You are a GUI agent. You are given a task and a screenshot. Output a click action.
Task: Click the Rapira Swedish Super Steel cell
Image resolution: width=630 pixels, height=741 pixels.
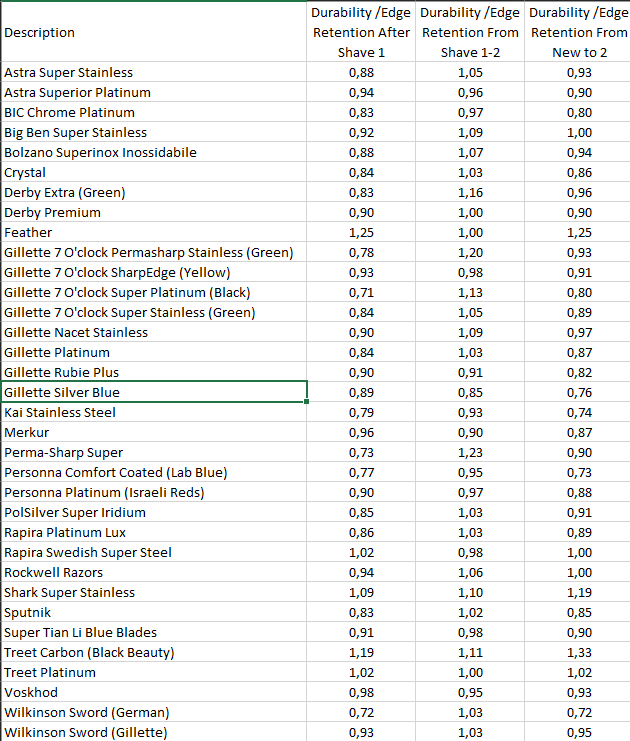154,552
